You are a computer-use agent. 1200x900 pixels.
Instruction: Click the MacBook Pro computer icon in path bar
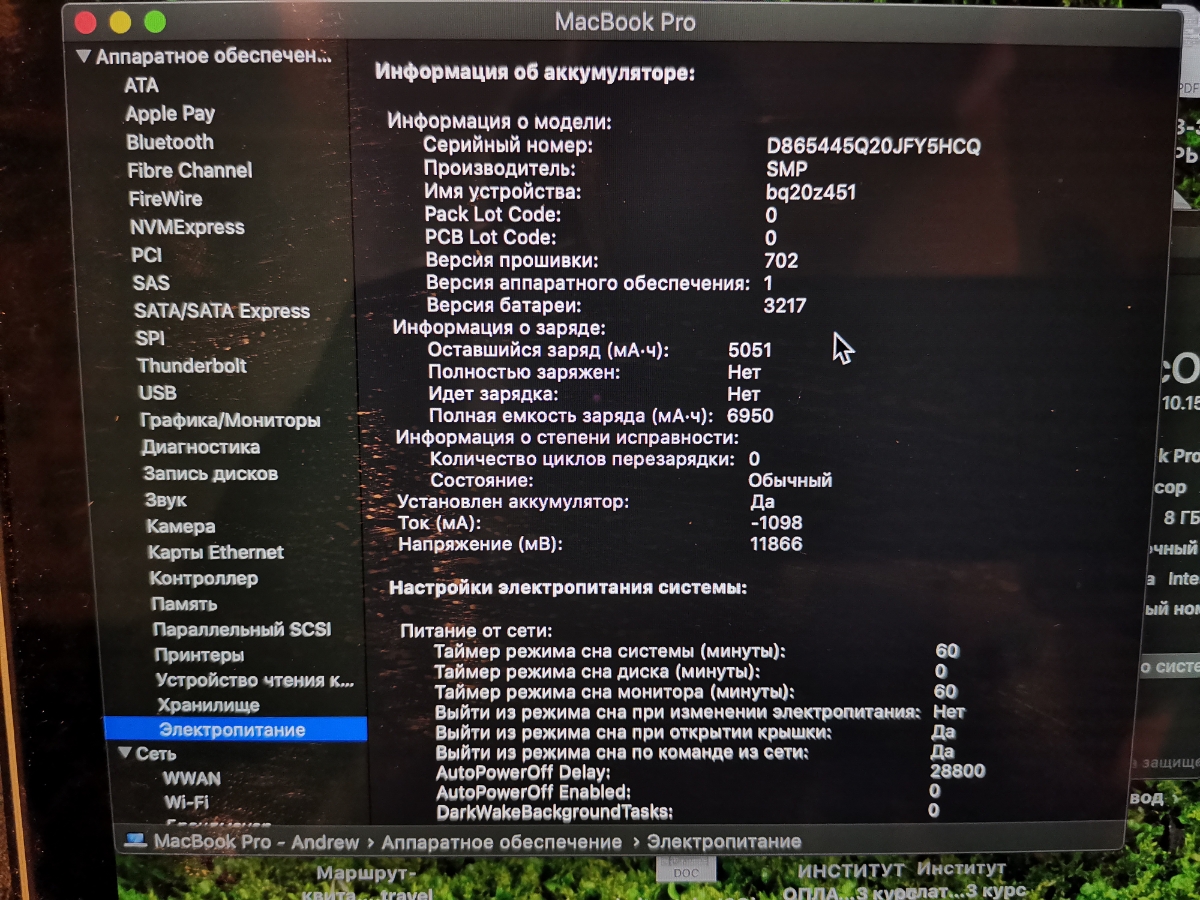135,841
